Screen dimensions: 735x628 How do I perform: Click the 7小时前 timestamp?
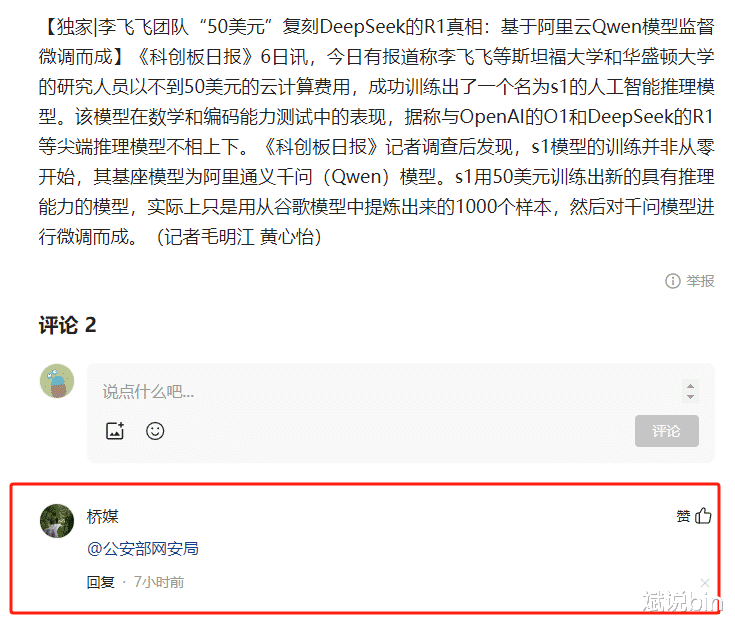pos(159,582)
